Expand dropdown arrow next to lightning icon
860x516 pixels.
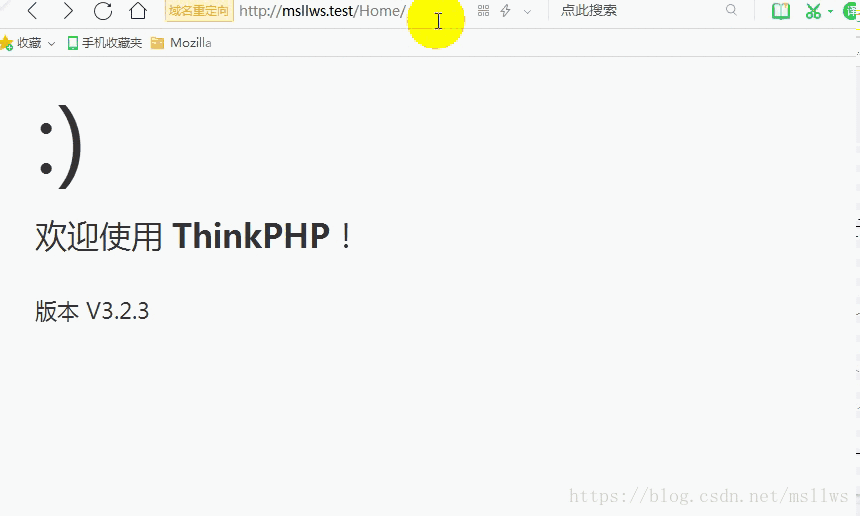coord(527,12)
